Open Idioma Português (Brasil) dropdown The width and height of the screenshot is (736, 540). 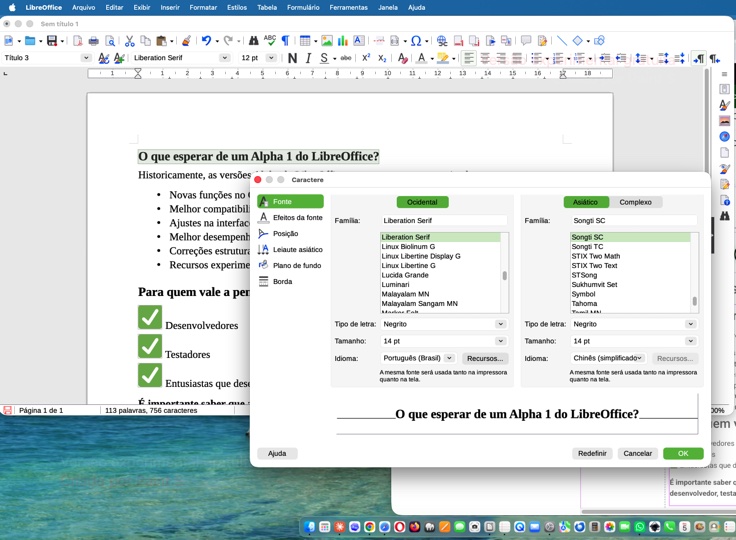tap(449, 358)
